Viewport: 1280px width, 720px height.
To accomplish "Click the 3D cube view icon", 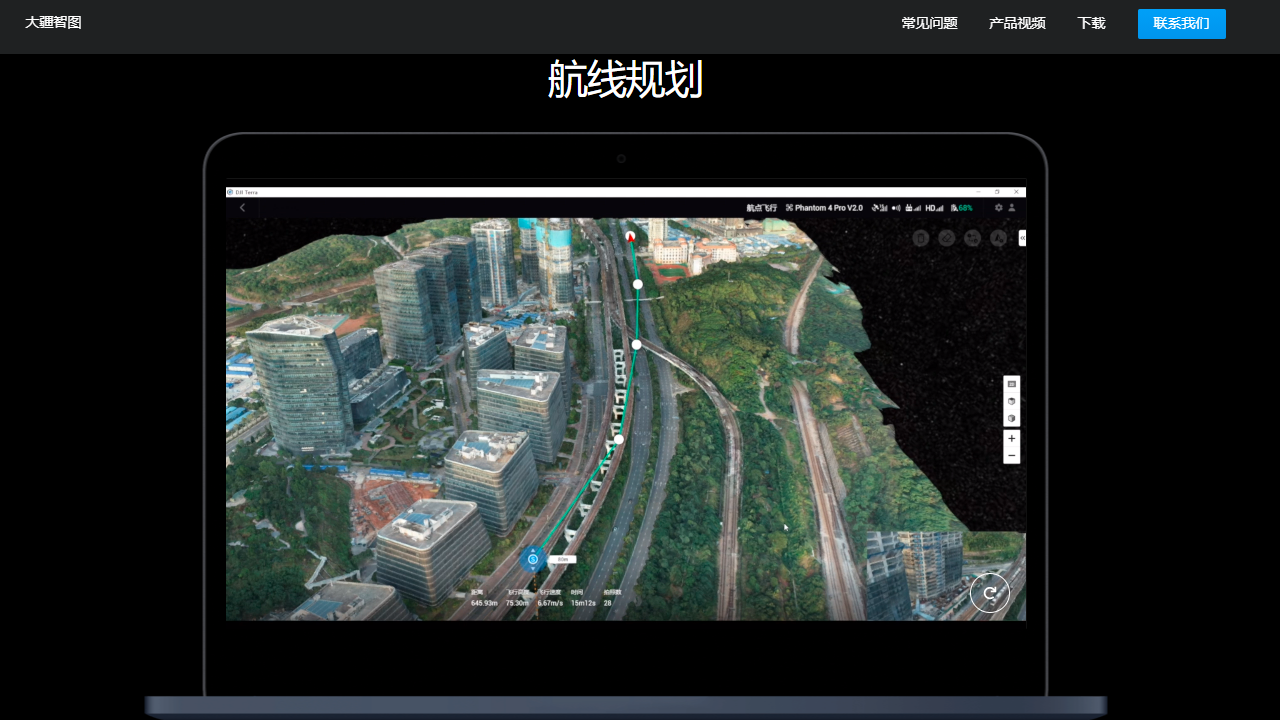I will (1011, 401).
